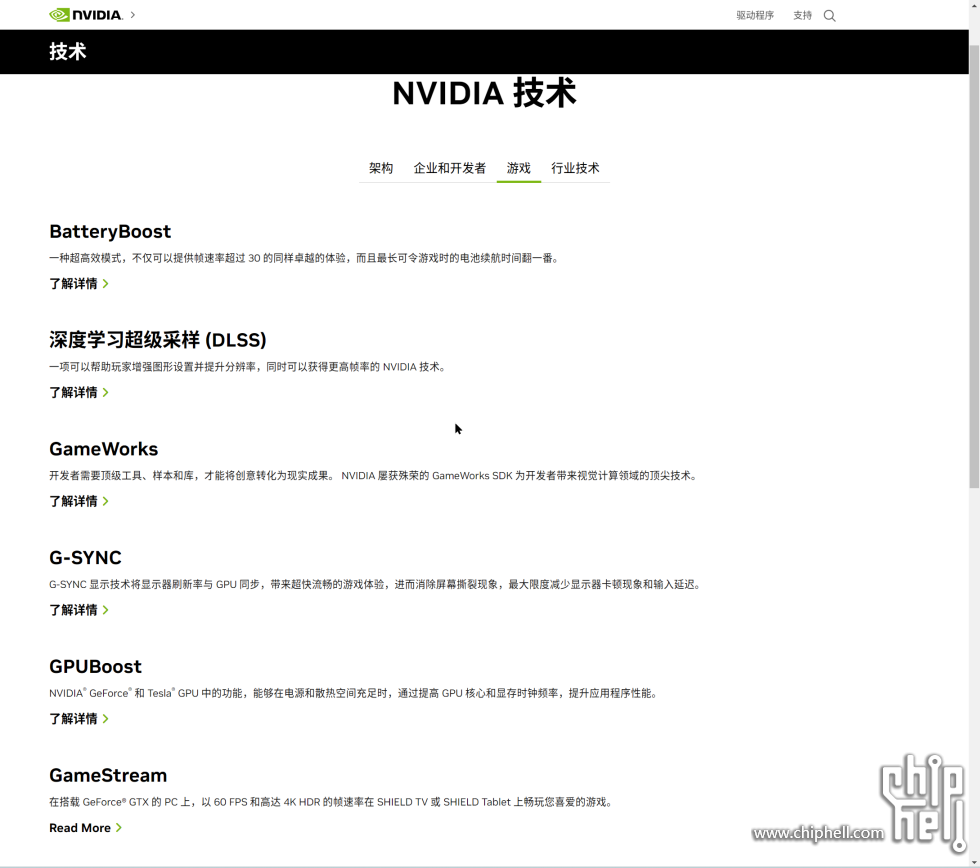
Task: Open the 支持 link in header
Action: 802,16
